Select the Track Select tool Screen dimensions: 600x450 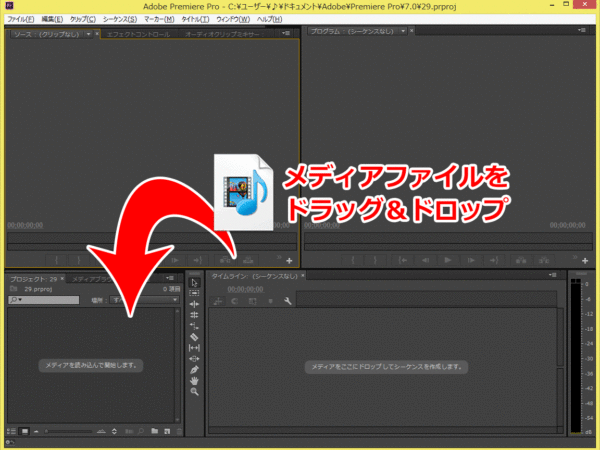click(x=194, y=293)
